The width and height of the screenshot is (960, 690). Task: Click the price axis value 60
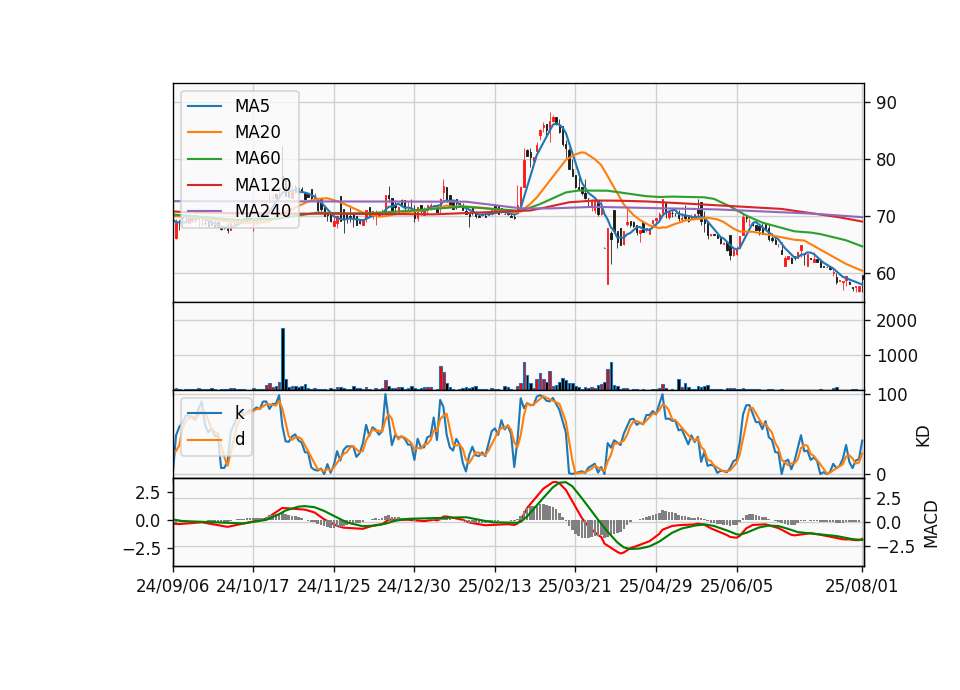[x=886, y=274]
